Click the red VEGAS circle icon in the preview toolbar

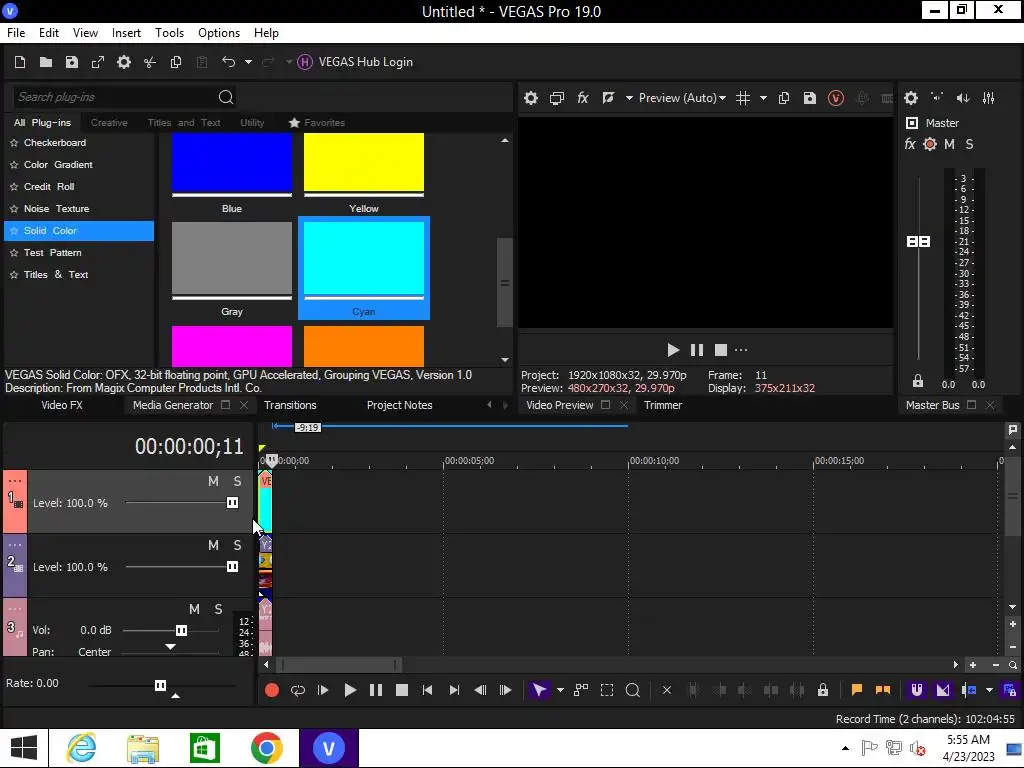[x=836, y=98]
